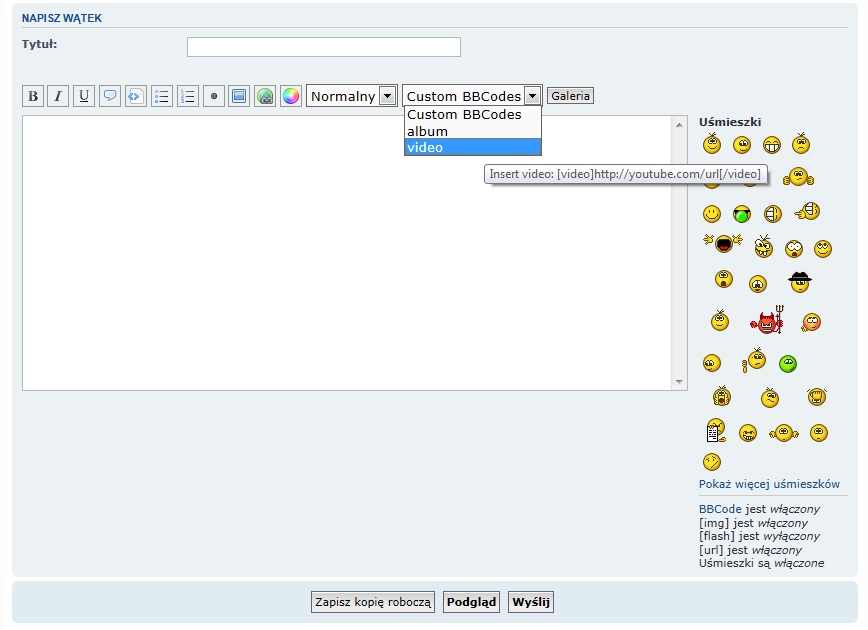Insert a numbered list
The height and width of the screenshot is (630, 868).
pos(187,96)
